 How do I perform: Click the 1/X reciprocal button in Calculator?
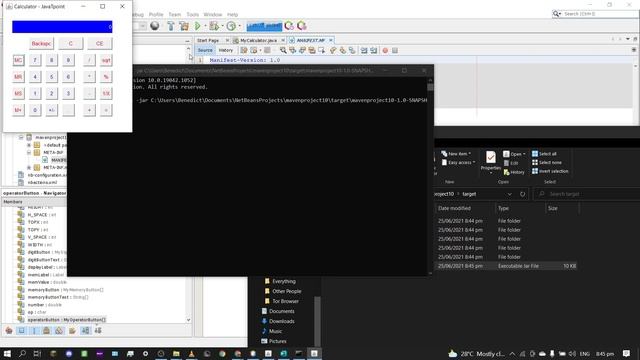point(106,93)
